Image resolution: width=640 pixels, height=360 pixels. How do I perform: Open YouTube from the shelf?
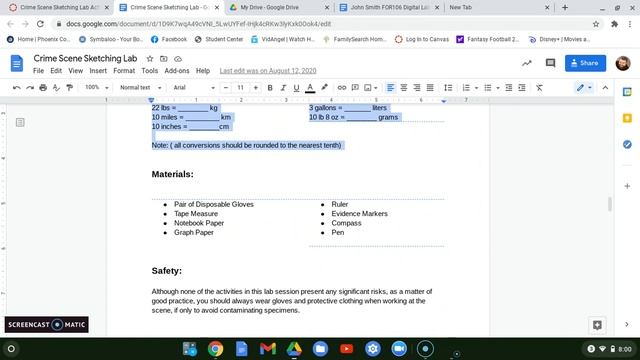tap(347, 349)
